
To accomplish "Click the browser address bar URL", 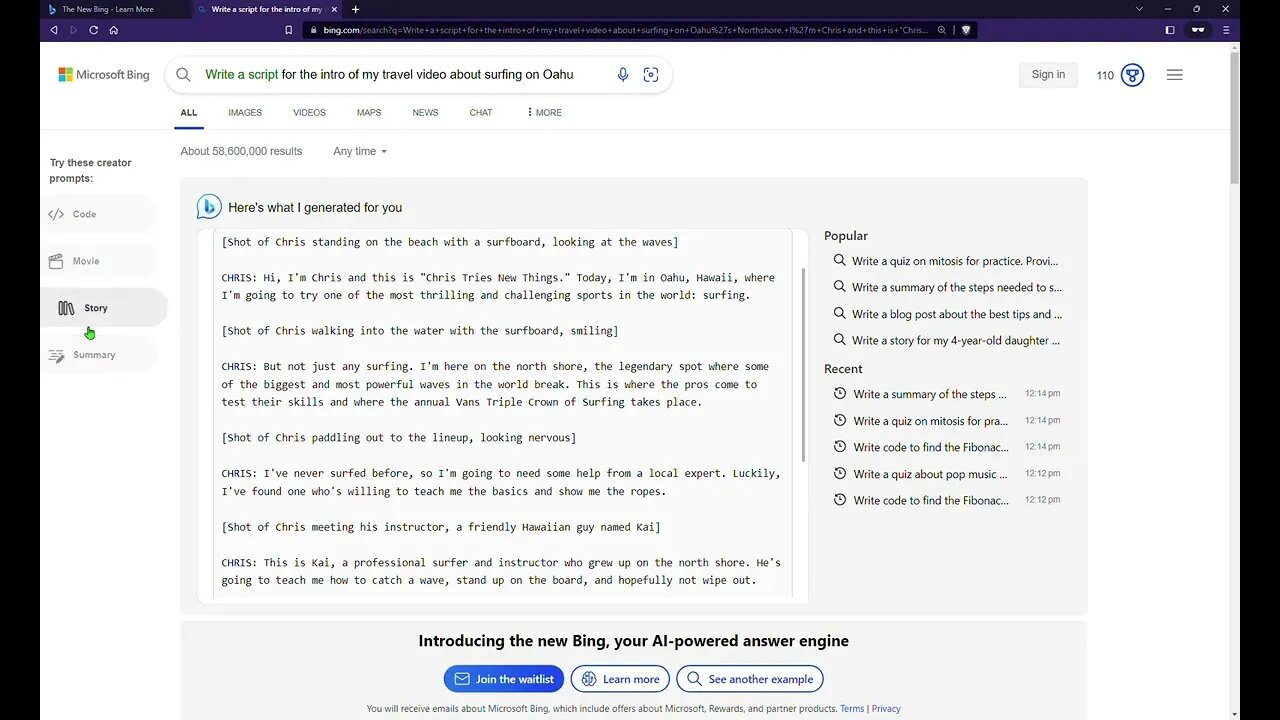I will [x=626, y=30].
